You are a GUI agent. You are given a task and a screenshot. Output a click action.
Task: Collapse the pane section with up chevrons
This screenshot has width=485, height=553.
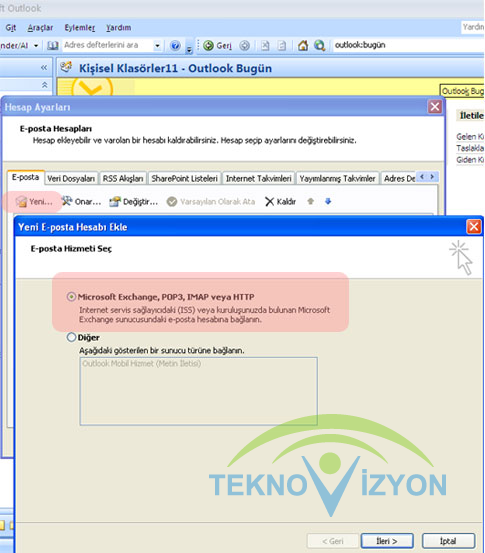coord(44,85)
